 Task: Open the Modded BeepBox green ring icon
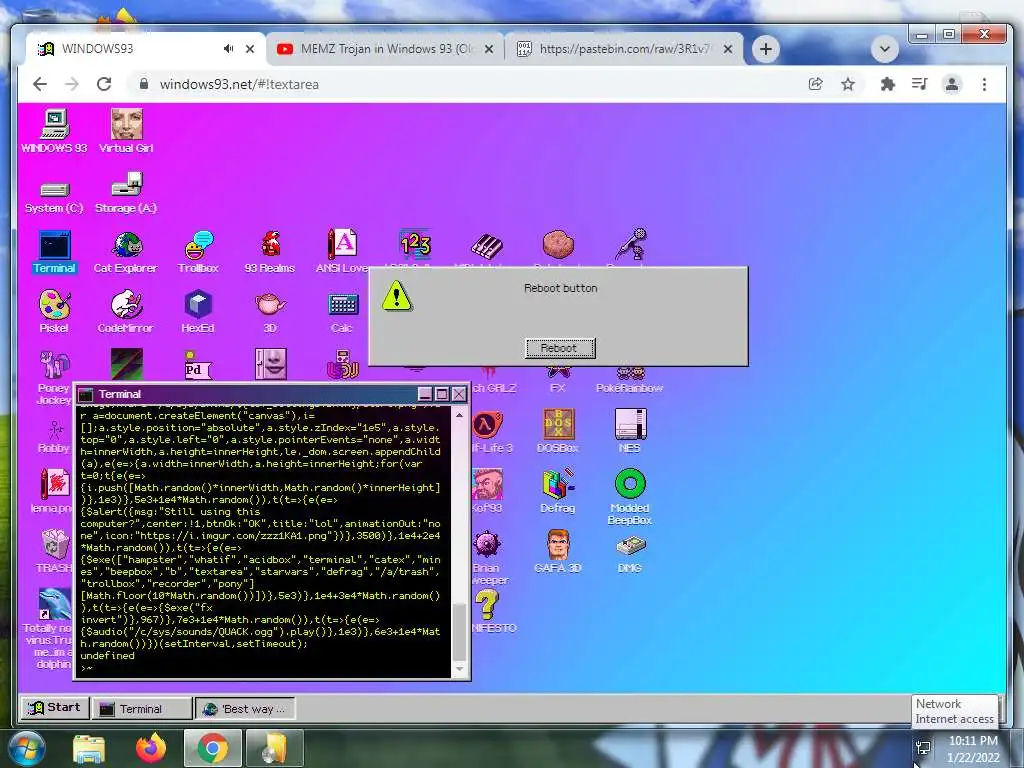tap(630, 497)
